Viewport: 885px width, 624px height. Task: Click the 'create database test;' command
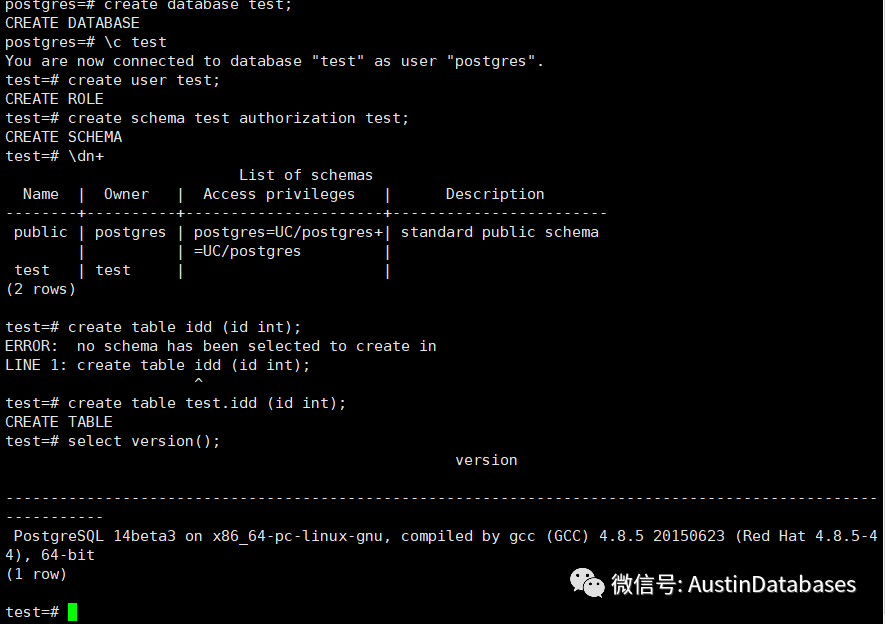(x=180, y=5)
